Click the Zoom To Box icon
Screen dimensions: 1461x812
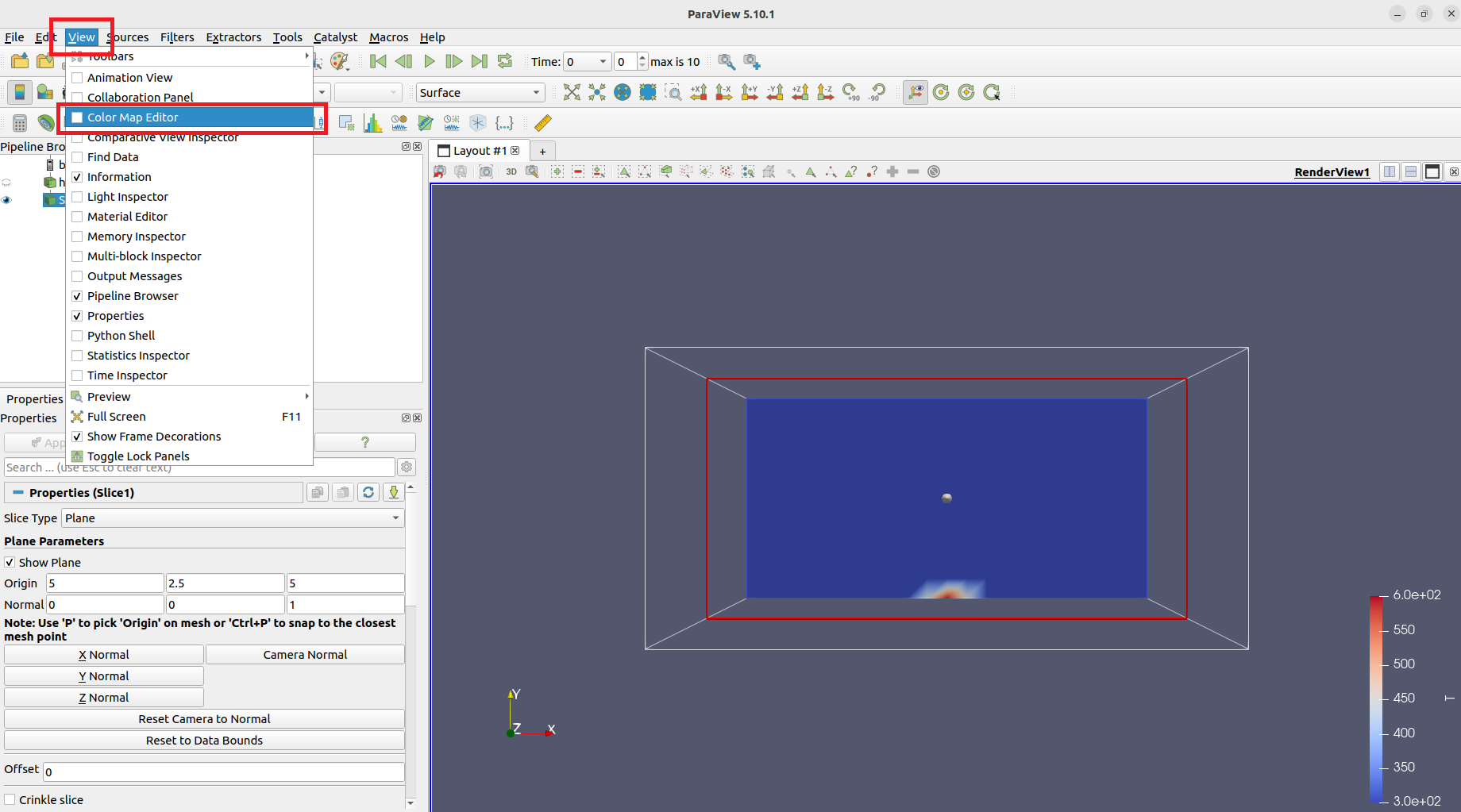[x=673, y=93]
